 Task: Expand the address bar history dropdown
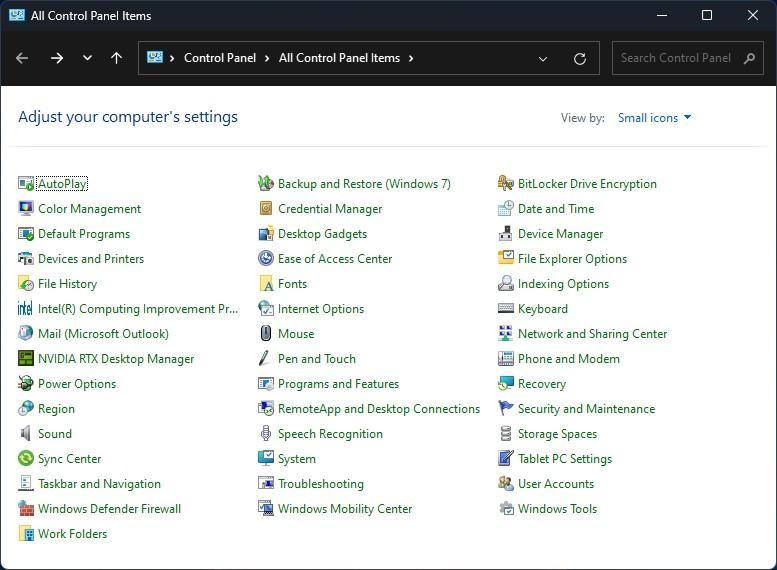pos(543,58)
